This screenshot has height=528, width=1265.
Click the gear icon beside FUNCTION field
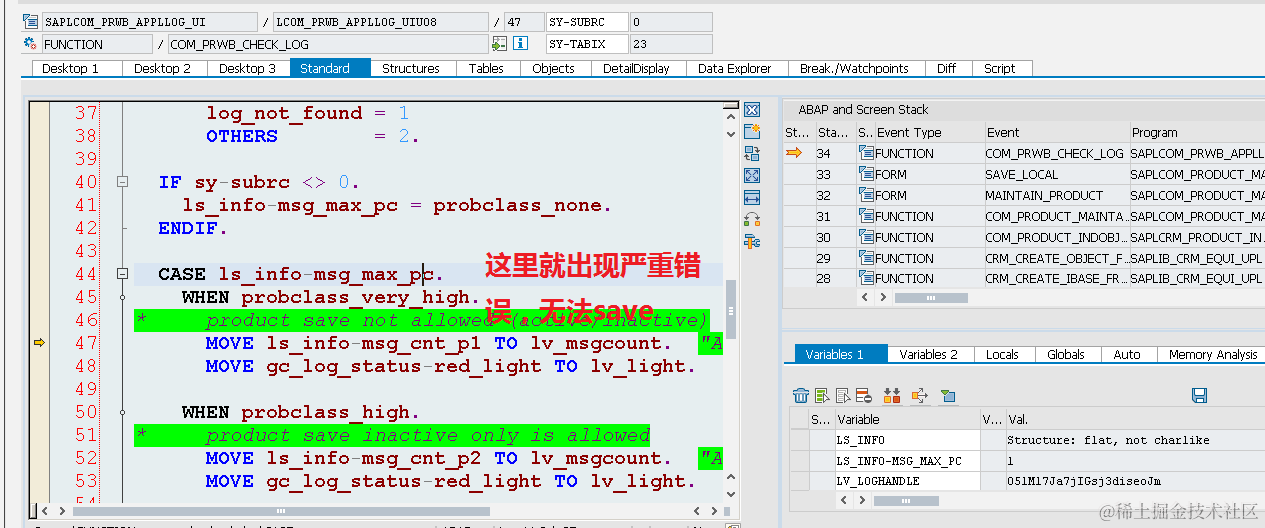tap(30, 44)
